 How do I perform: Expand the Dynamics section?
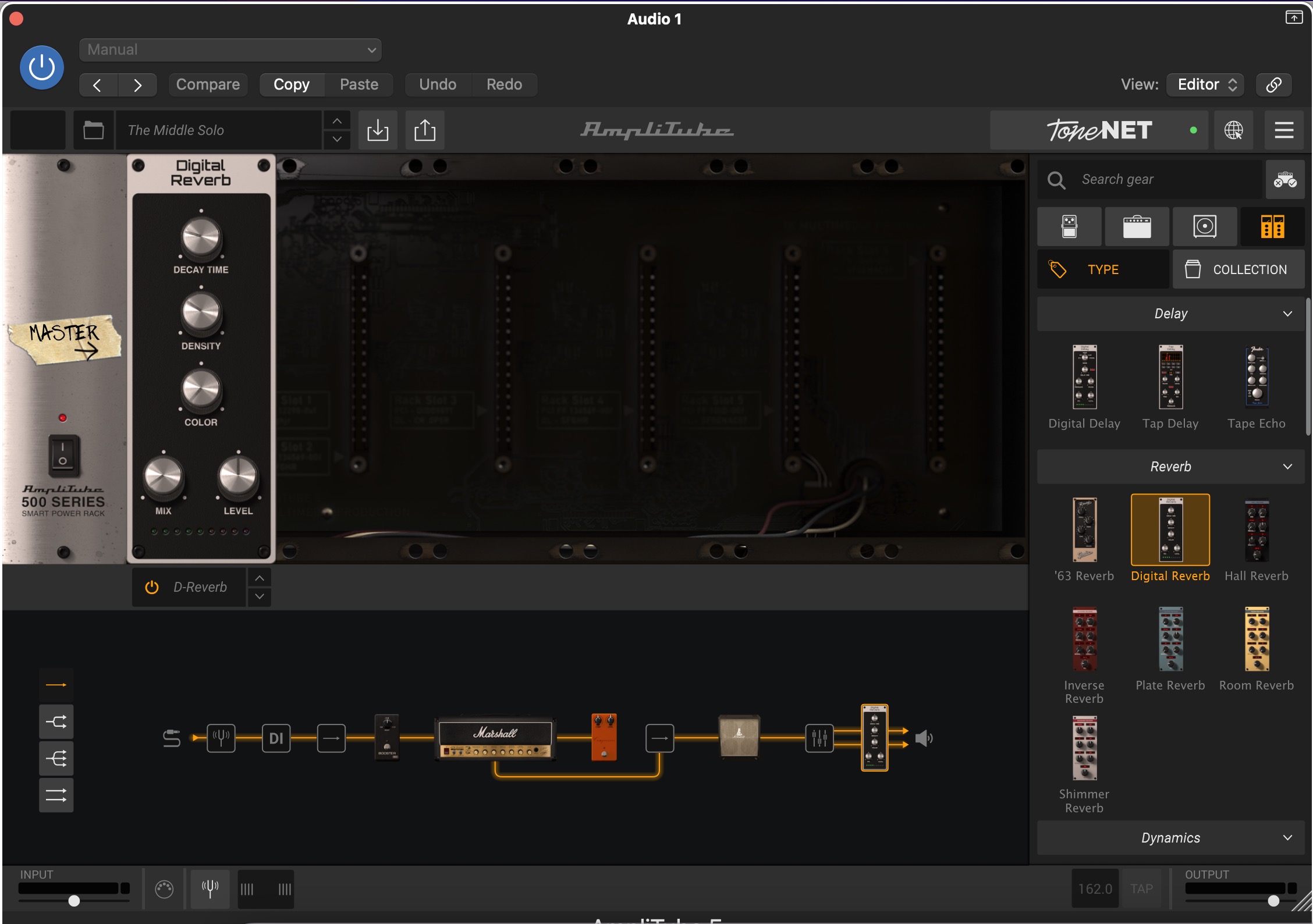[x=1171, y=838]
